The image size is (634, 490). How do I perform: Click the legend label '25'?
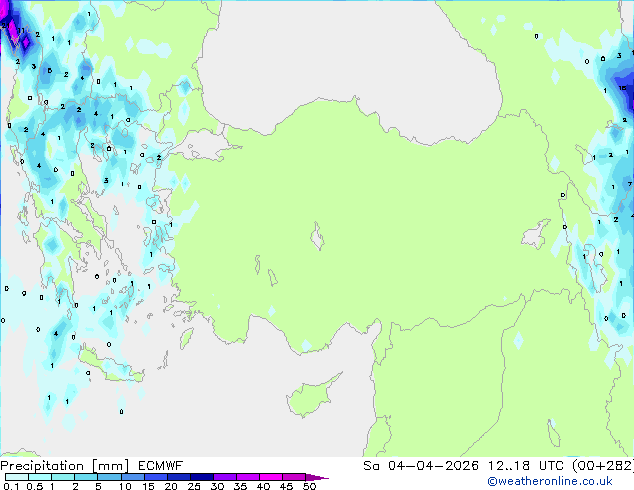[194, 486]
